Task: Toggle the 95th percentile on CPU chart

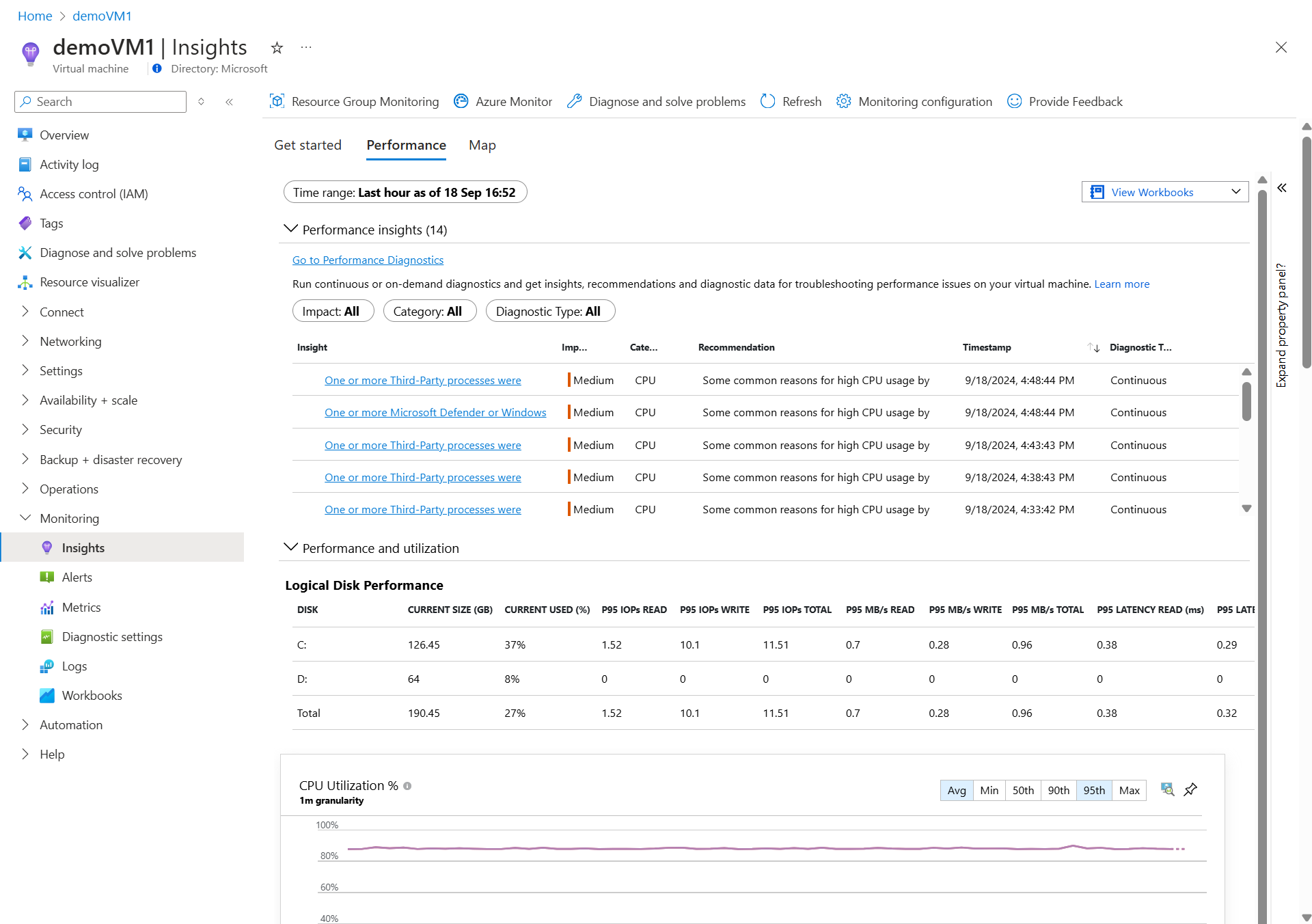Action: point(1093,790)
